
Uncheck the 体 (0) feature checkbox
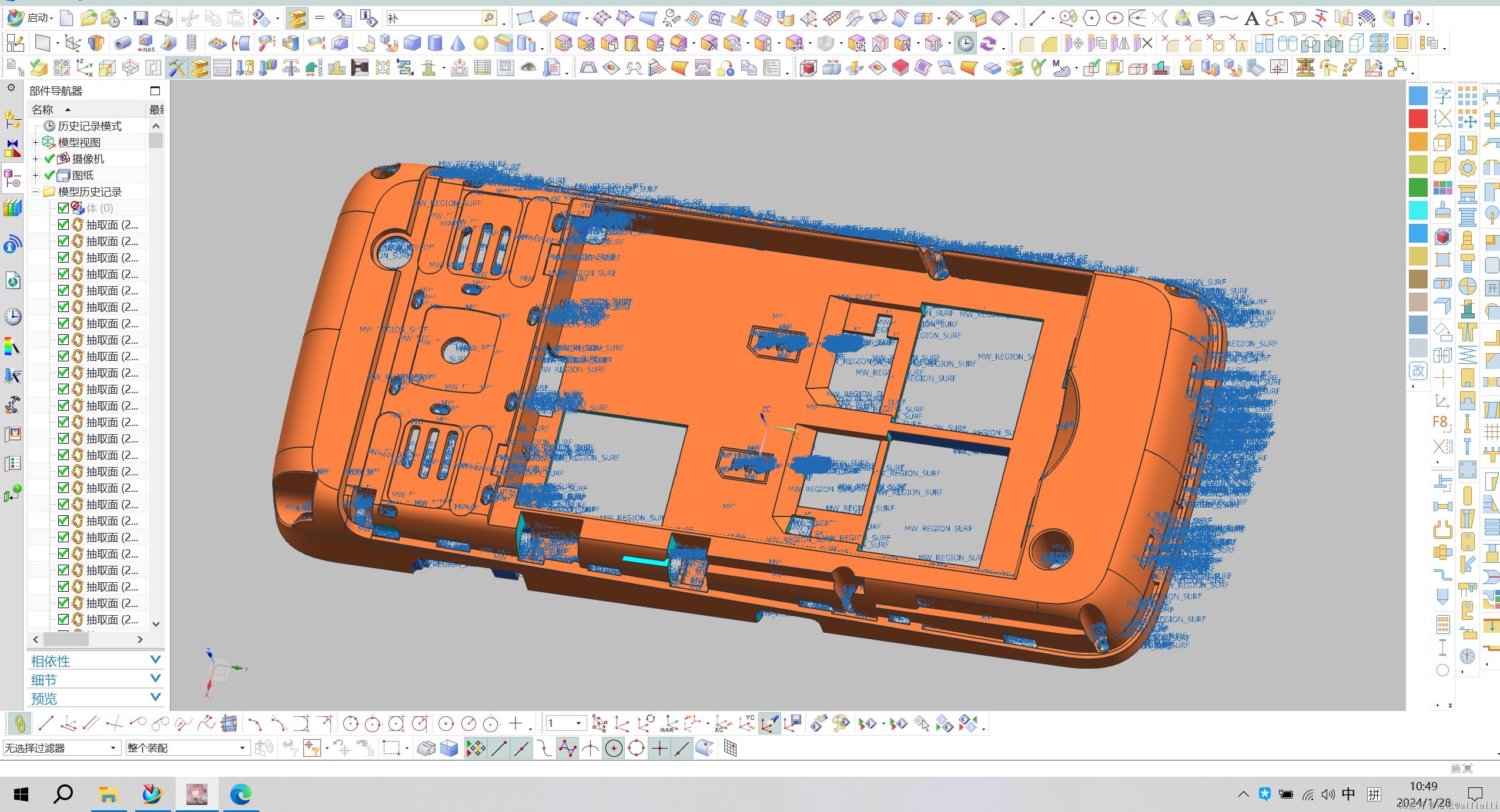coord(63,208)
